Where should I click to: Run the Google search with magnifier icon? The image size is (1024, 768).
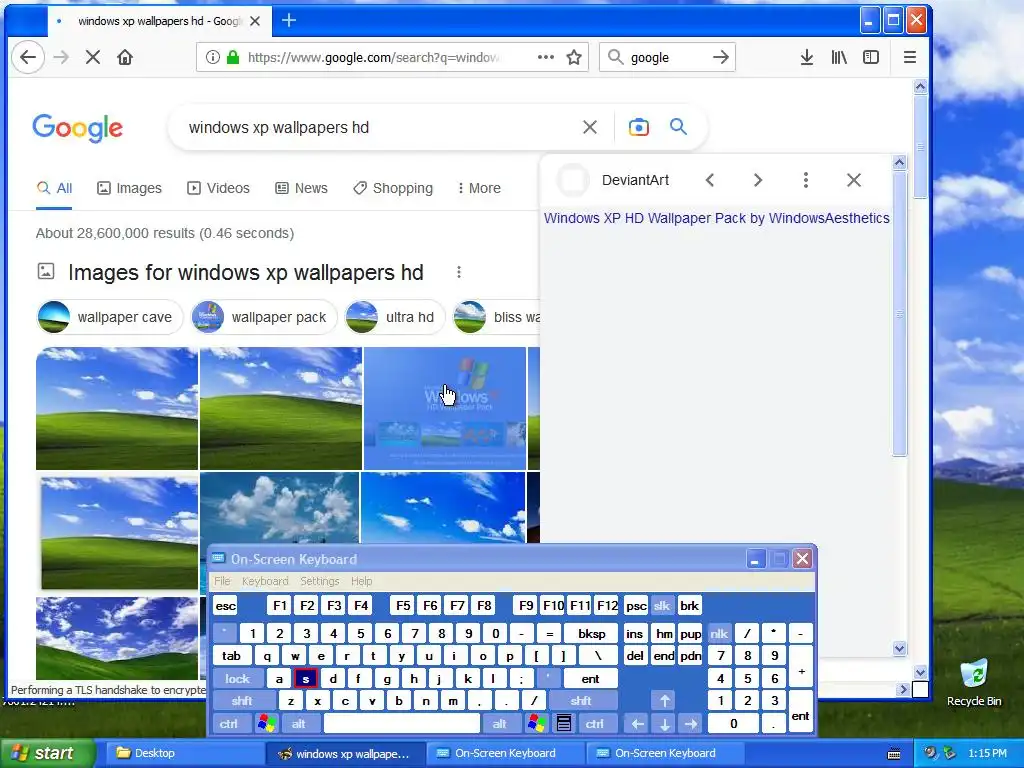(679, 127)
